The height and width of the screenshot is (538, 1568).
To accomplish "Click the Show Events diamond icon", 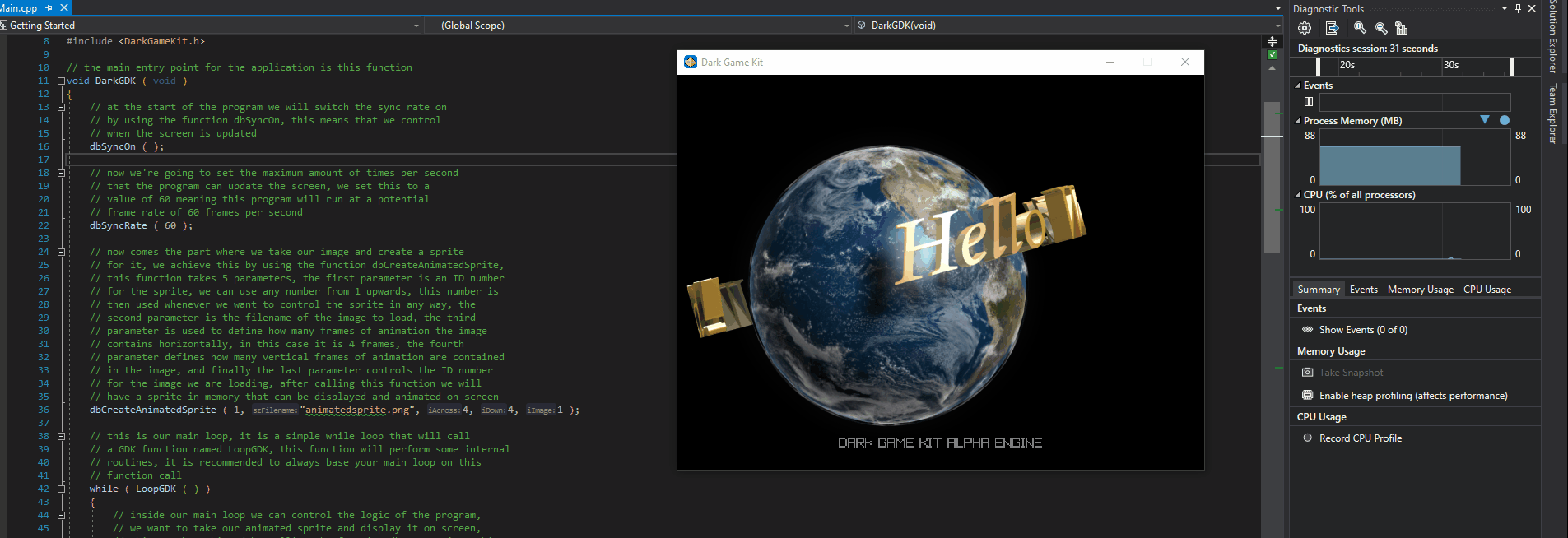I will 1308,329.
